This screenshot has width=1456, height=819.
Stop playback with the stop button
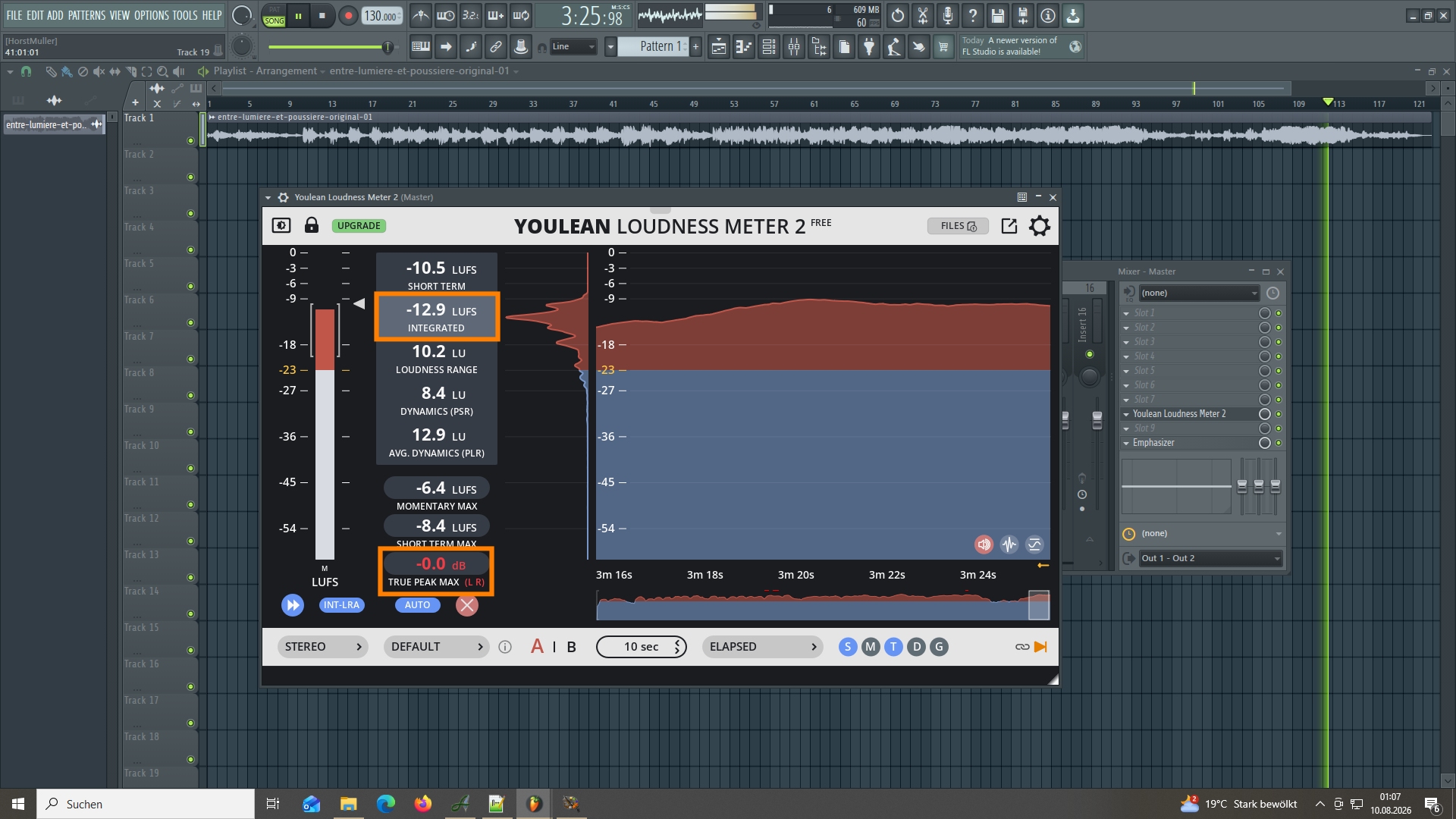322,15
